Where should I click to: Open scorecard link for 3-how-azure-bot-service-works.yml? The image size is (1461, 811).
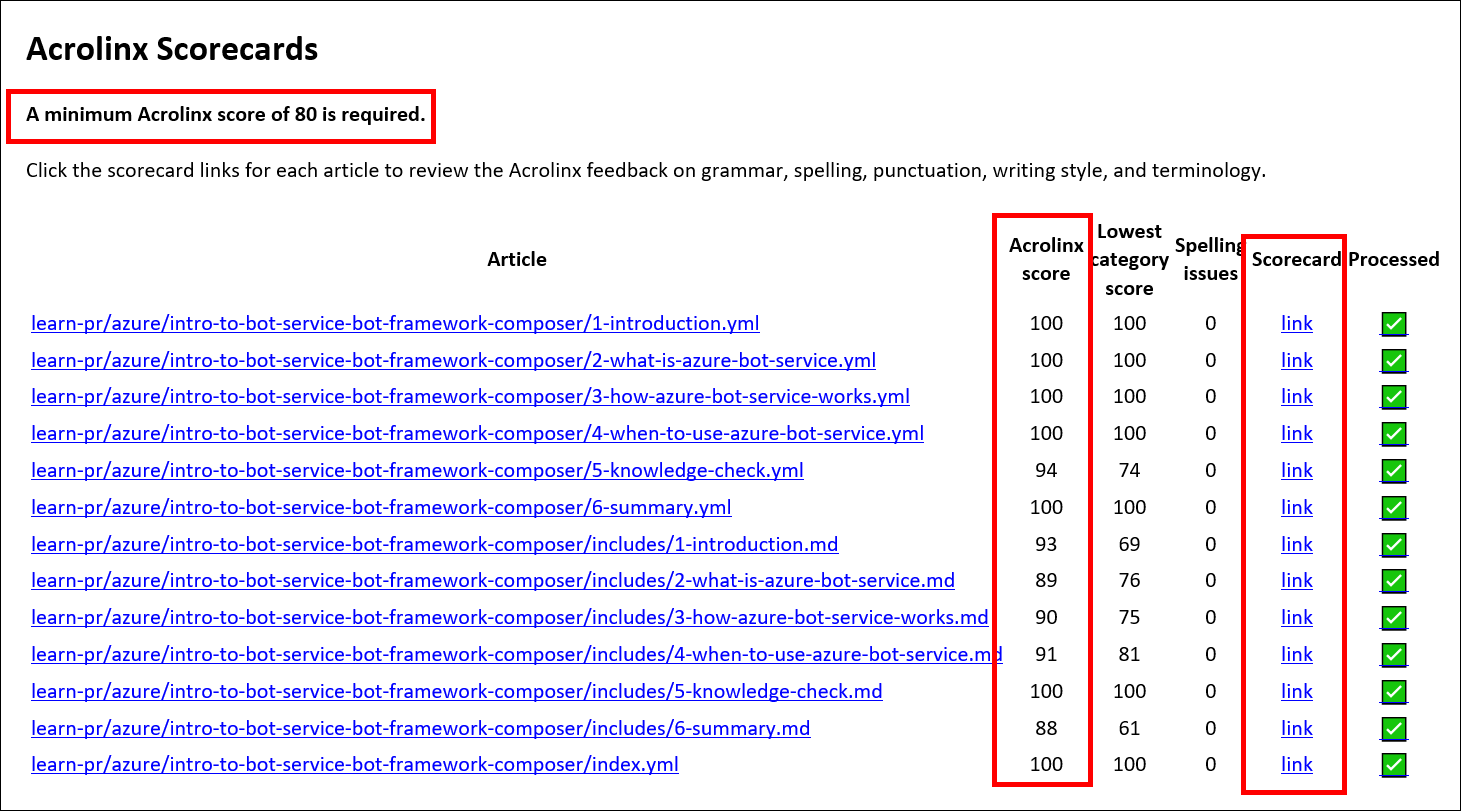(1297, 396)
